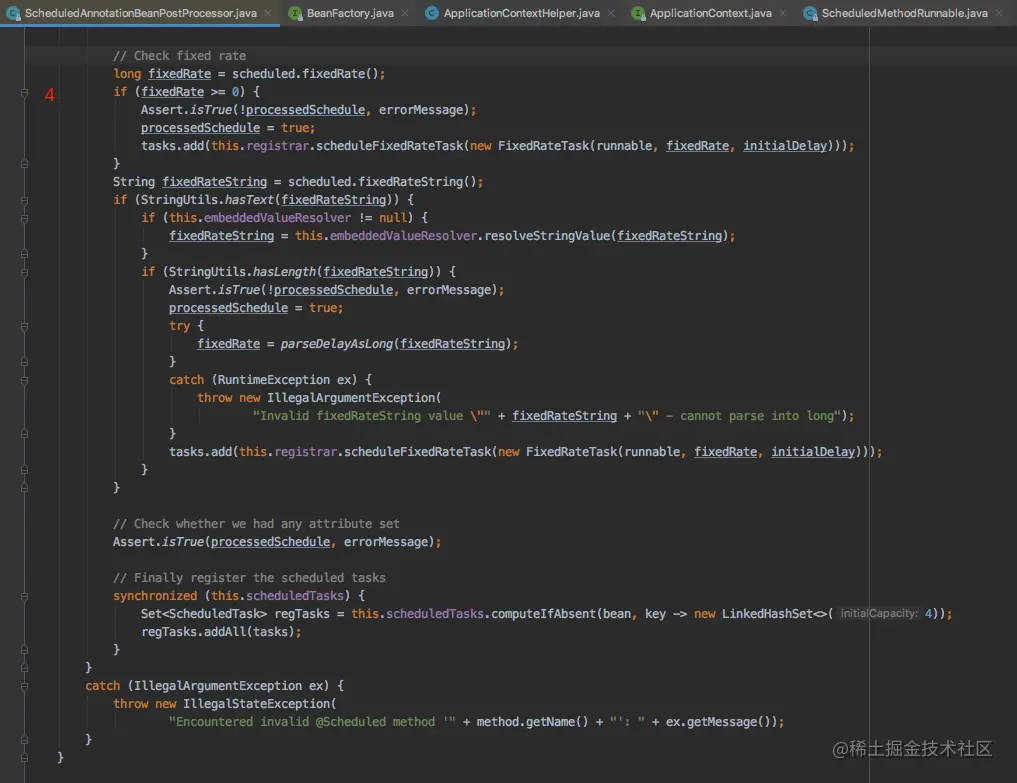Screen dimensions: 1017x783
Task: Click 'parseDelayAsLong' method call
Action: coord(337,344)
